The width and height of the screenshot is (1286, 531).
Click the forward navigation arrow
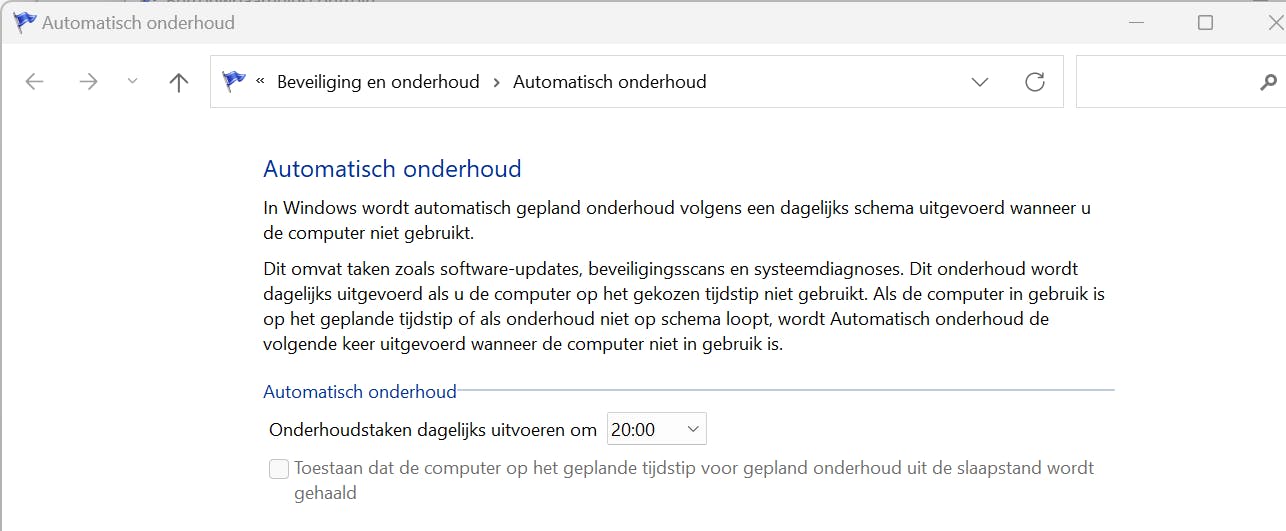89,82
